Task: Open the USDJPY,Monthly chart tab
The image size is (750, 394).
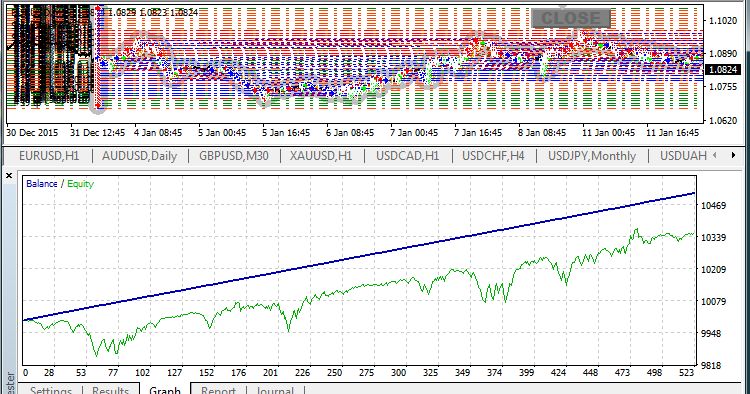Action: click(592, 156)
